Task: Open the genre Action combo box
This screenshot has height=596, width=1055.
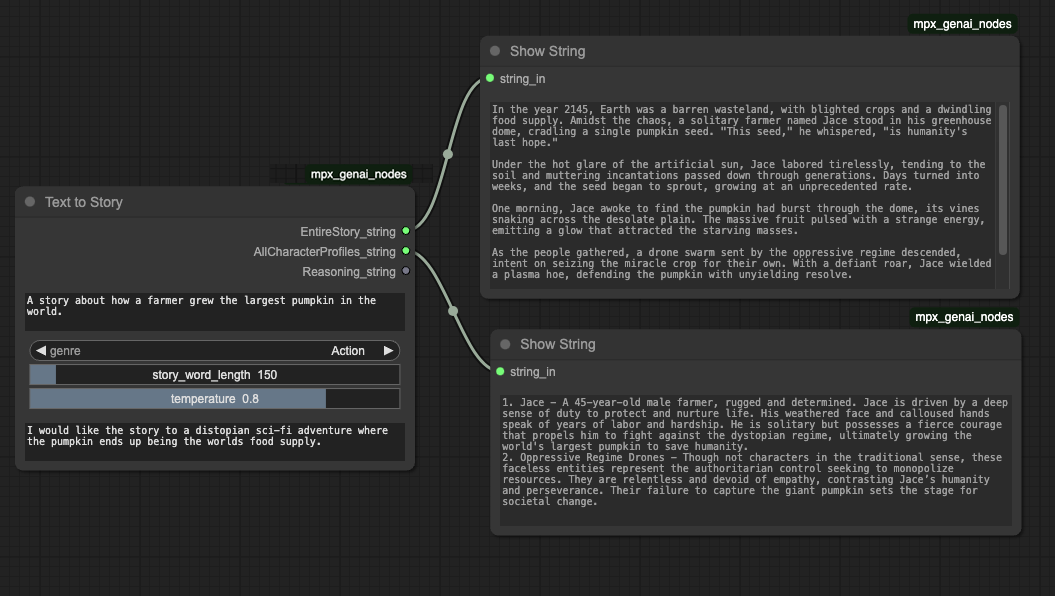Action: point(215,350)
